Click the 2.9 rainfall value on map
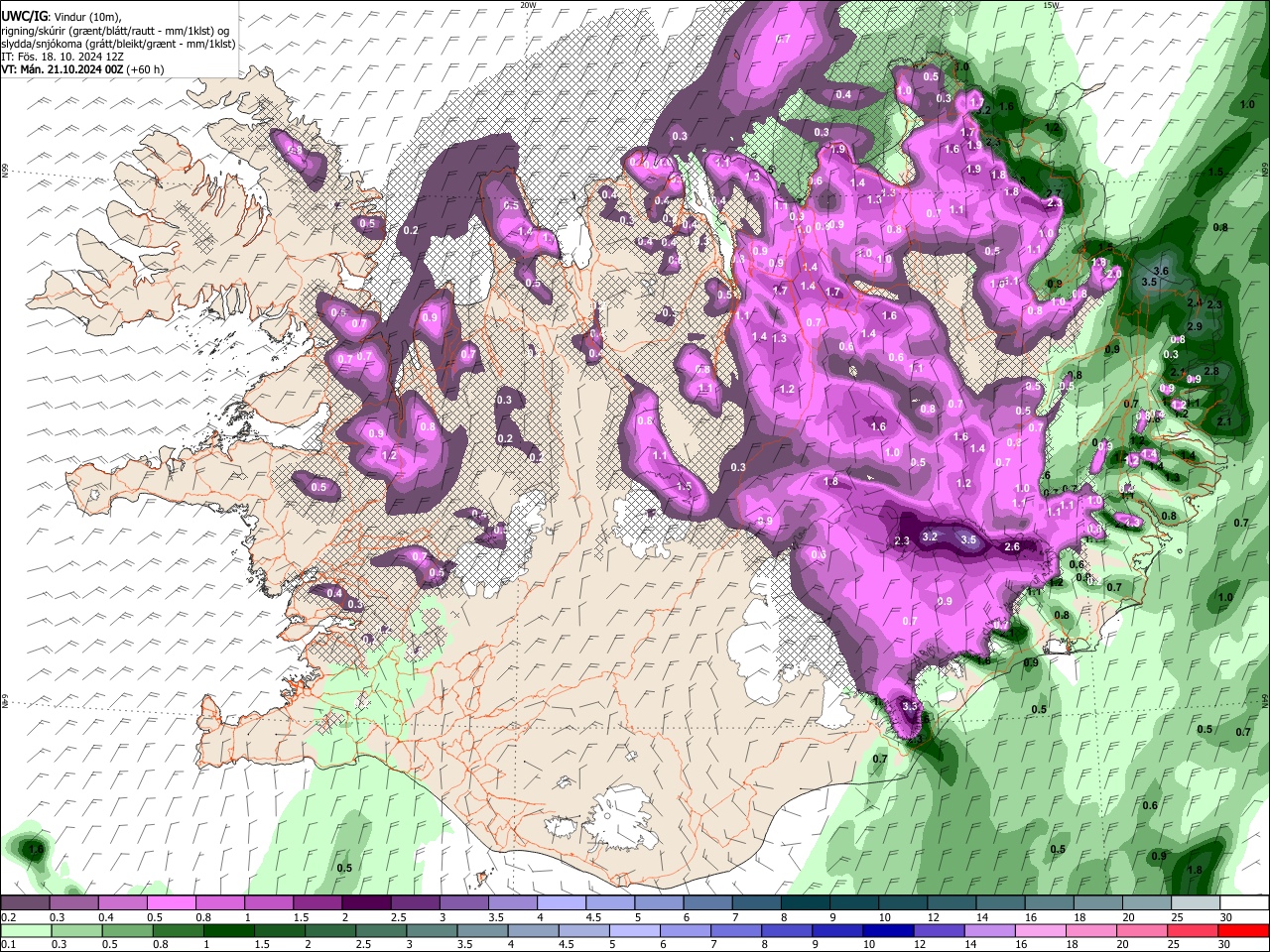Viewport: 1270px width, 952px height. (x=1195, y=326)
